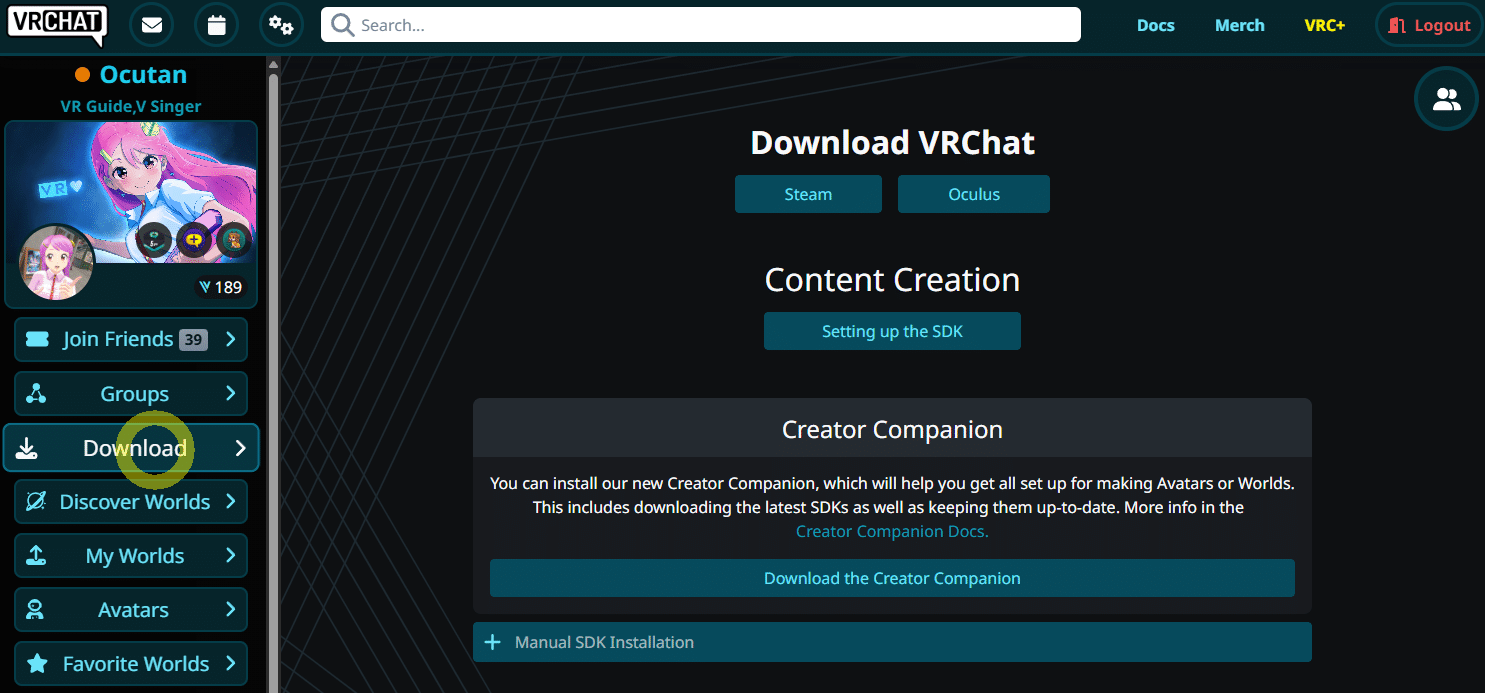Image resolution: width=1485 pixels, height=693 pixels.
Task: Open Setting up the SDK button
Action: (892, 331)
